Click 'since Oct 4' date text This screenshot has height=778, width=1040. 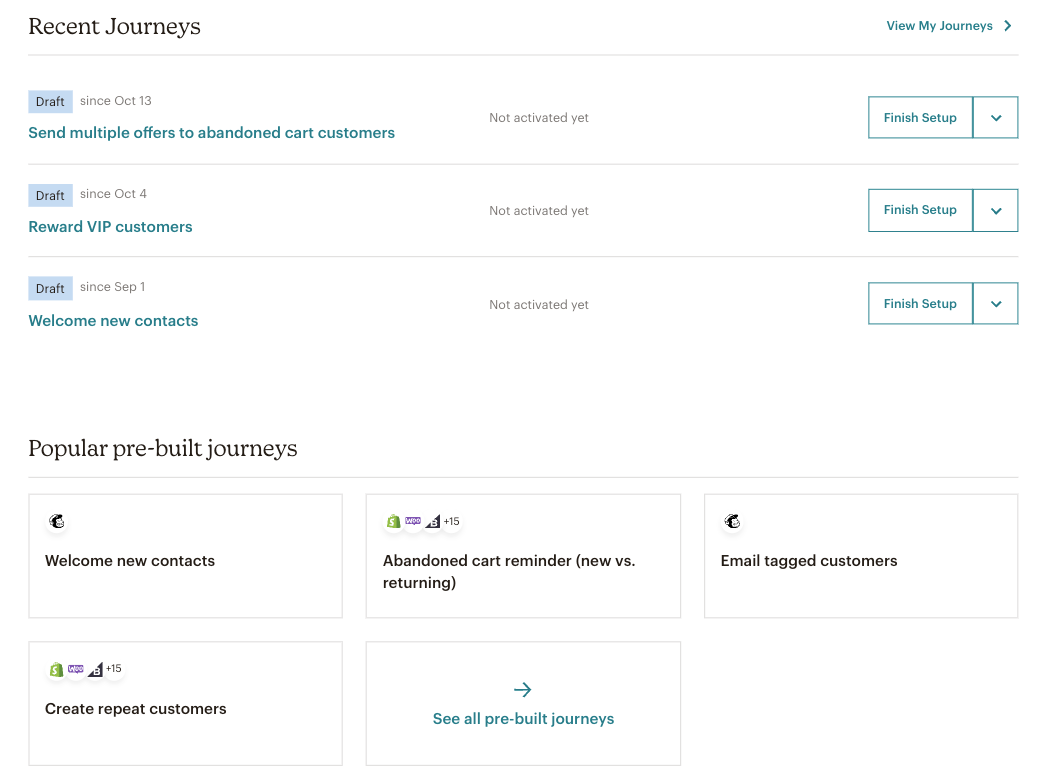pyautogui.click(x=113, y=194)
